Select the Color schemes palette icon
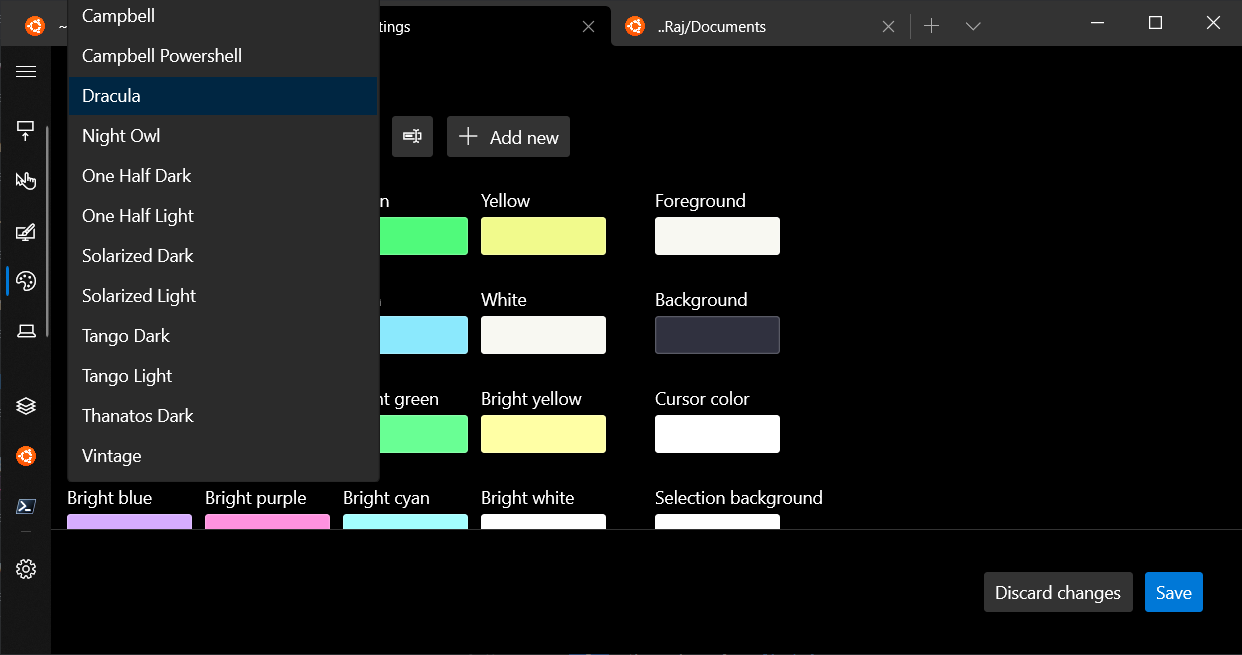1242x655 pixels. (x=26, y=281)
